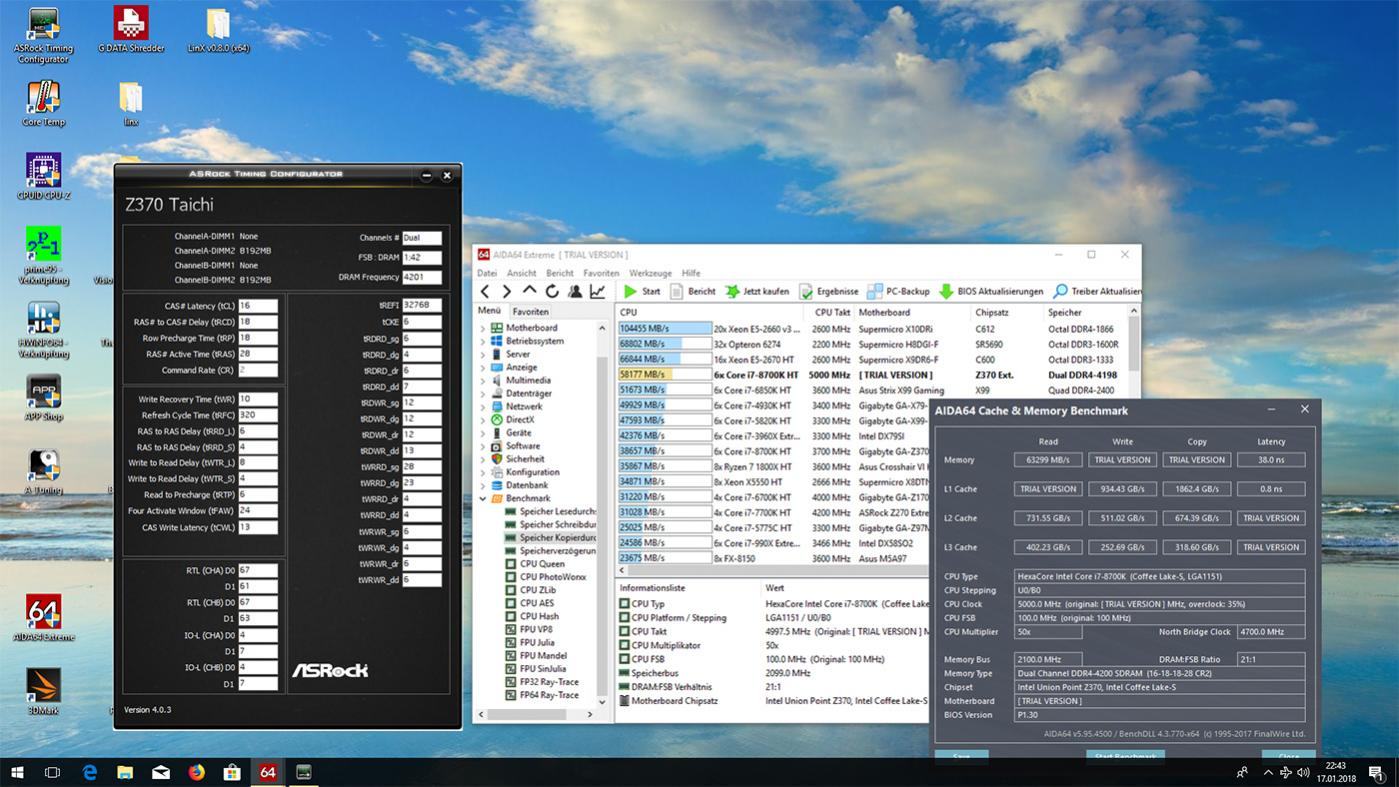Open Firefox from the taskbar
Screen dimensions: 1399x787
pos(196,772)
